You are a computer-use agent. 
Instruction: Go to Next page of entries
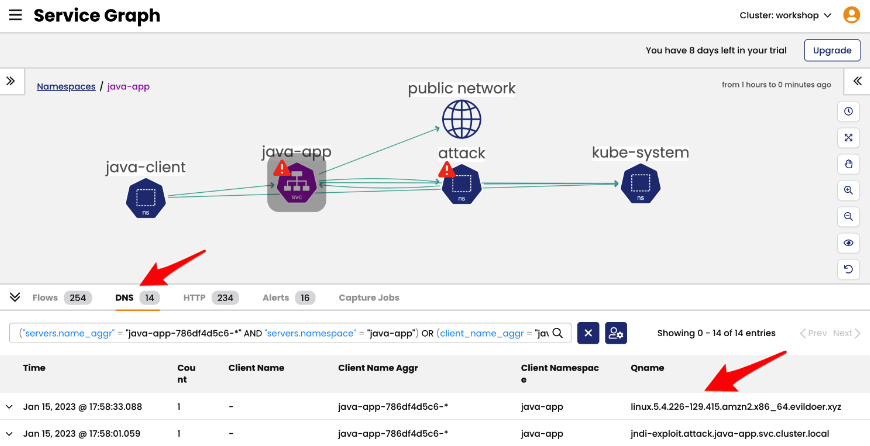pos(847,333)
